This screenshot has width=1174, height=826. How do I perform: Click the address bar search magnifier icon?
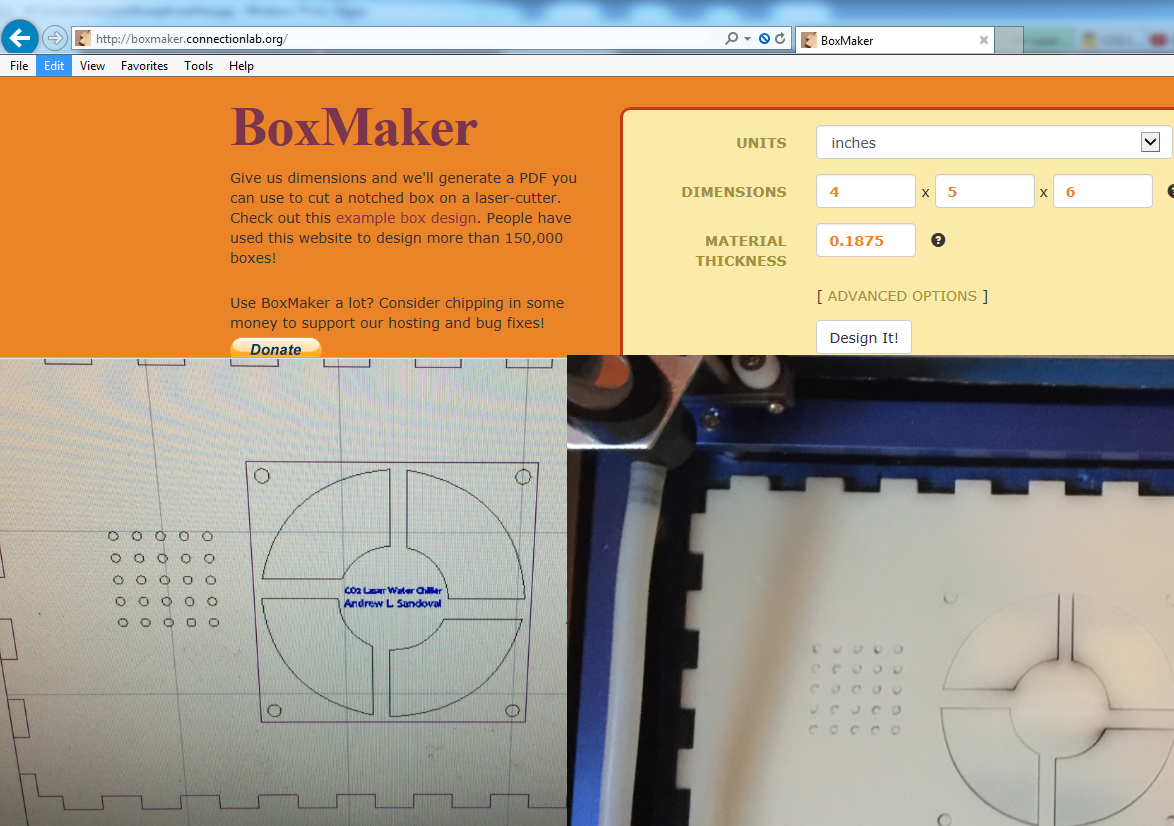coord(732,38)
